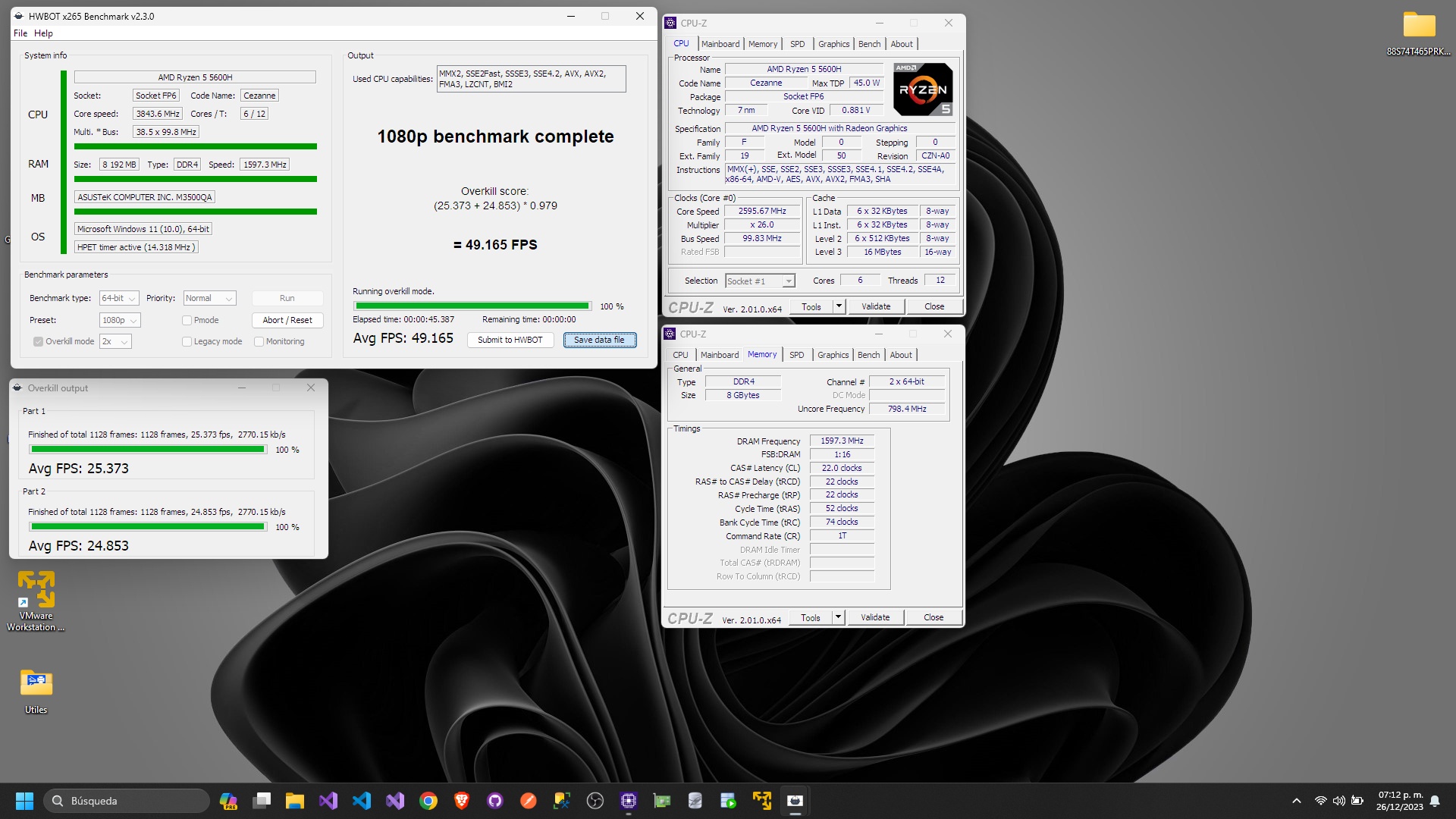This screenshot has height=819, width=1456.
Task: Open volume control in system tray
Action: [1338, 801]
